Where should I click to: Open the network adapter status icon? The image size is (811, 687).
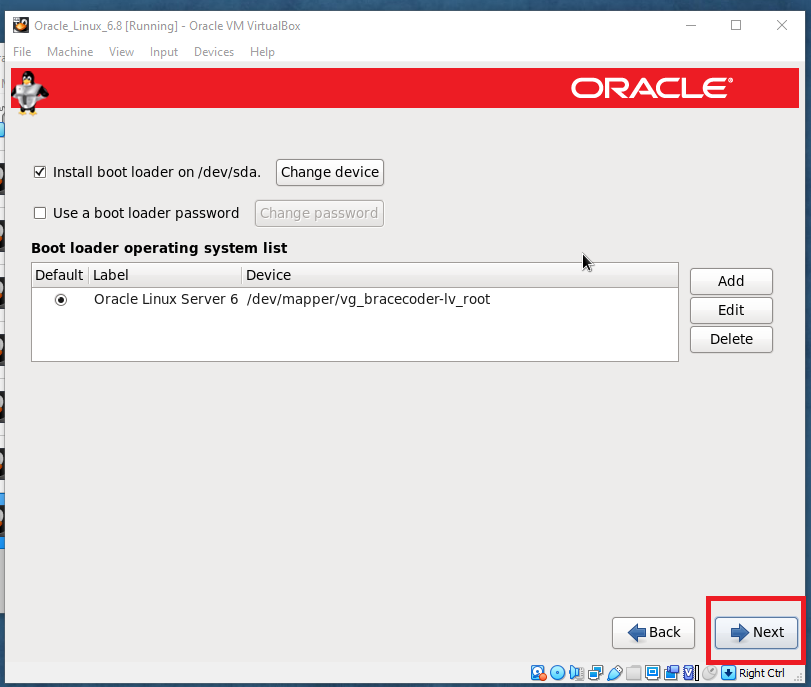click(x=595, y=673)
